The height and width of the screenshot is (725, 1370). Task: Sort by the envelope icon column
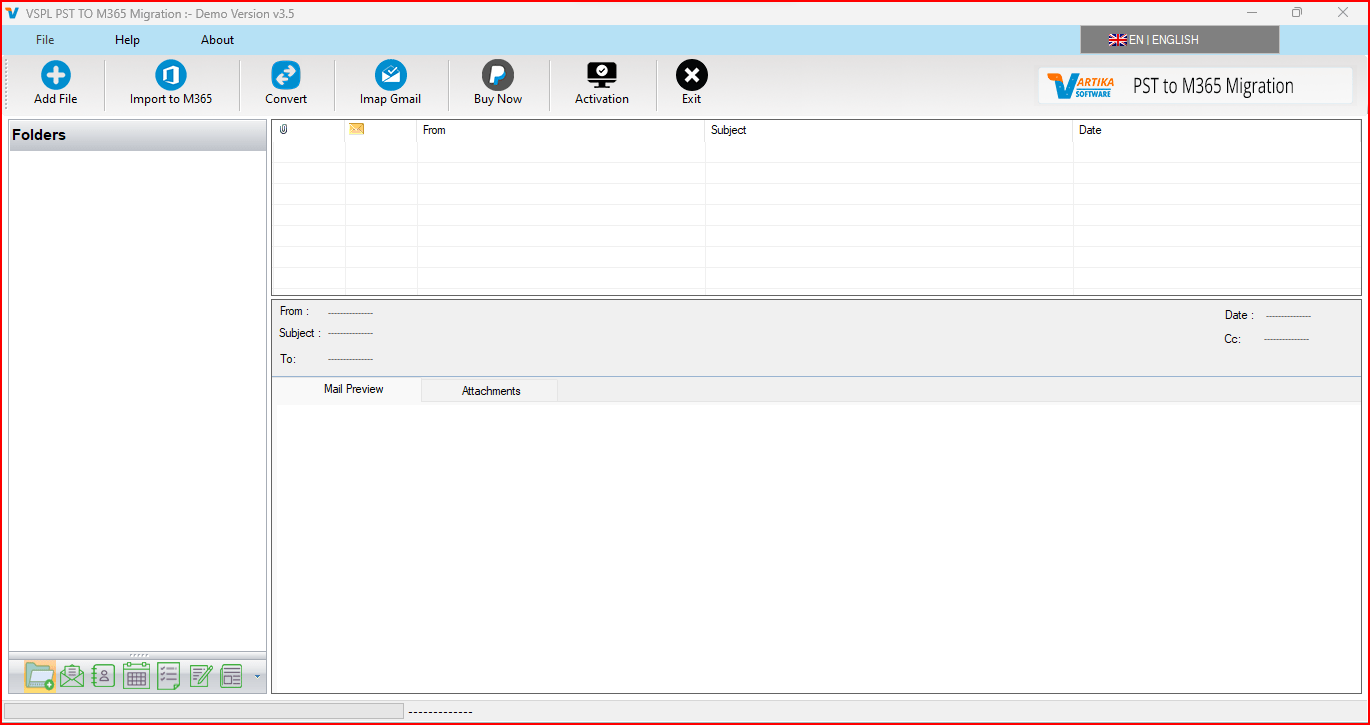(356, 129)
